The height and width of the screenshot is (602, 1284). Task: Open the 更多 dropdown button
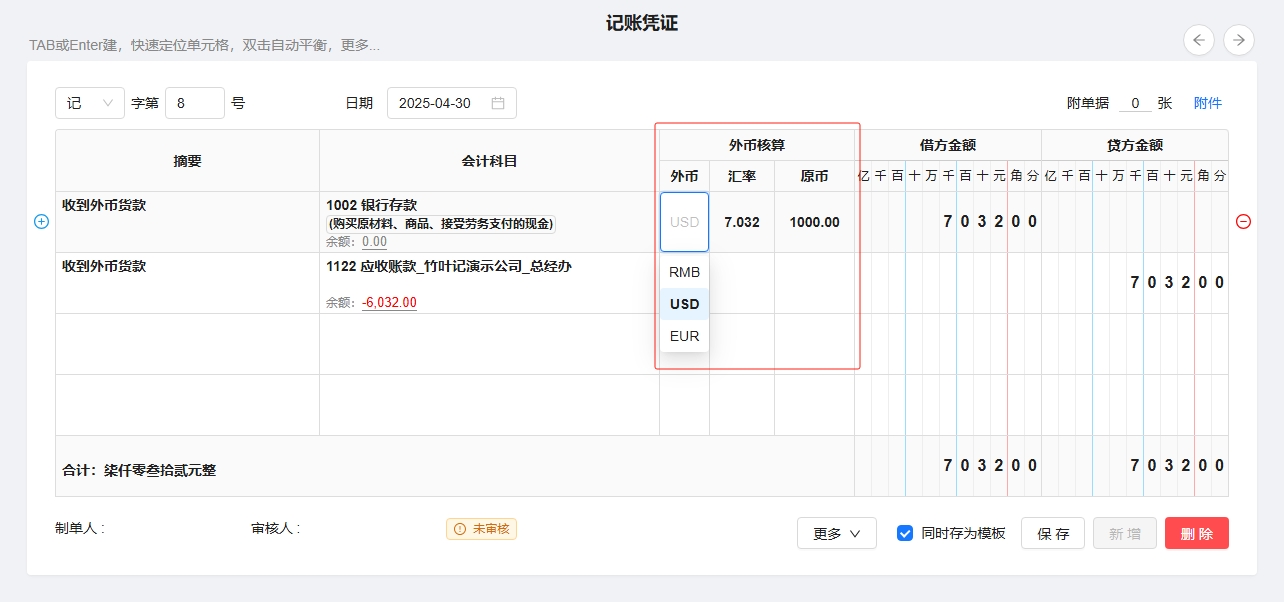[836, 533]
